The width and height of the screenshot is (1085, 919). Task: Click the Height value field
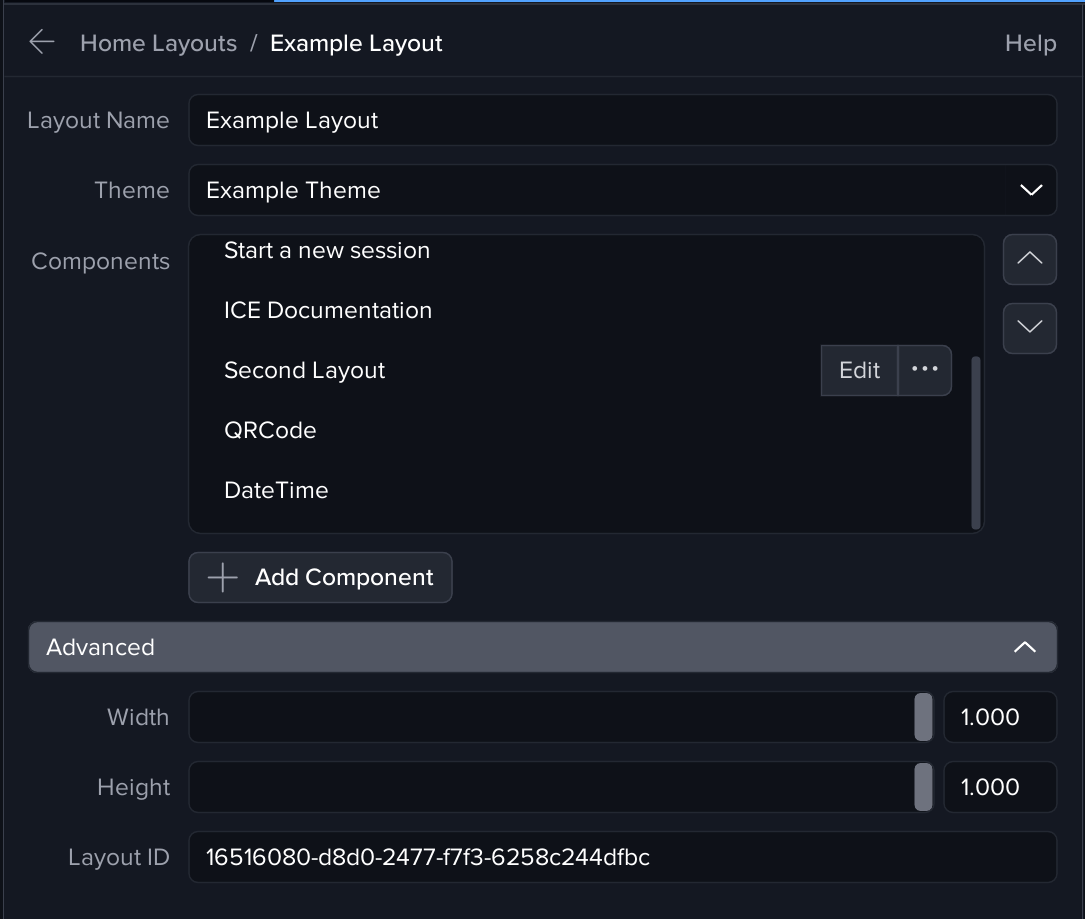[999, 787]
